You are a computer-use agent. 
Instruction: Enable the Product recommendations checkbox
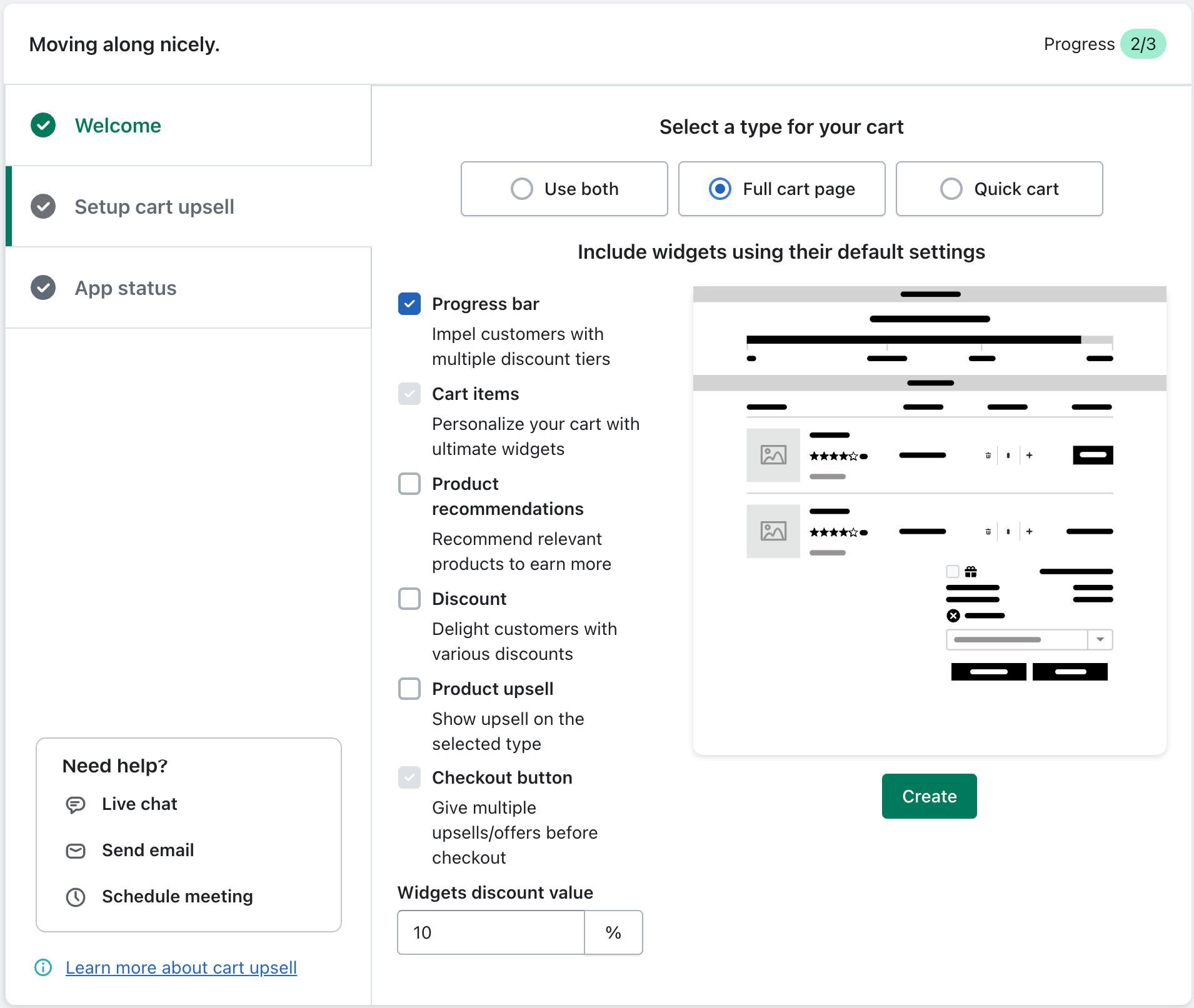click(409, 484)
